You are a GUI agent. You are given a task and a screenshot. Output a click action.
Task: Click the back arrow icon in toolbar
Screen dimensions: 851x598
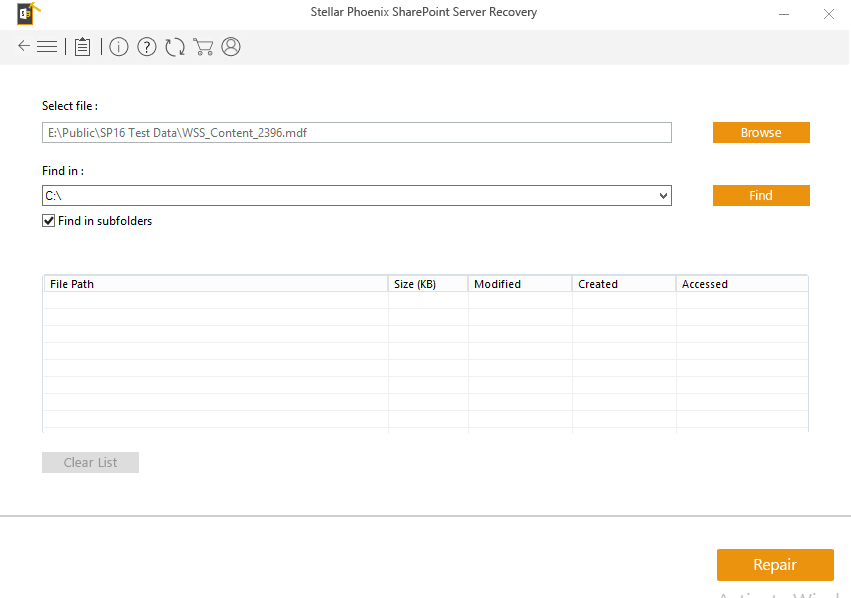tap(24, 46)
